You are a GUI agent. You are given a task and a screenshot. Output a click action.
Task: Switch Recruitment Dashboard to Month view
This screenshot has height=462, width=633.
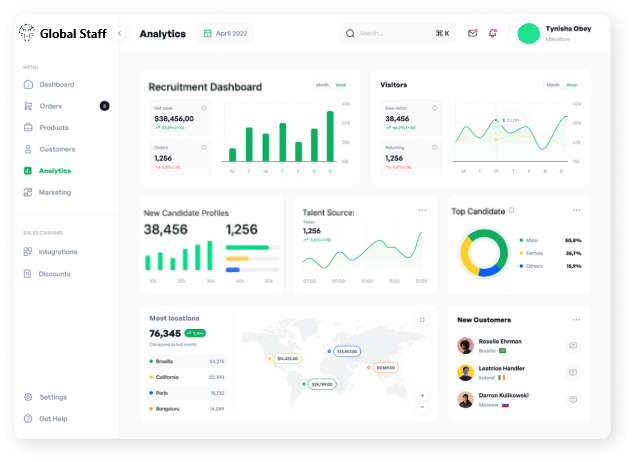click(x=322, y=85)
